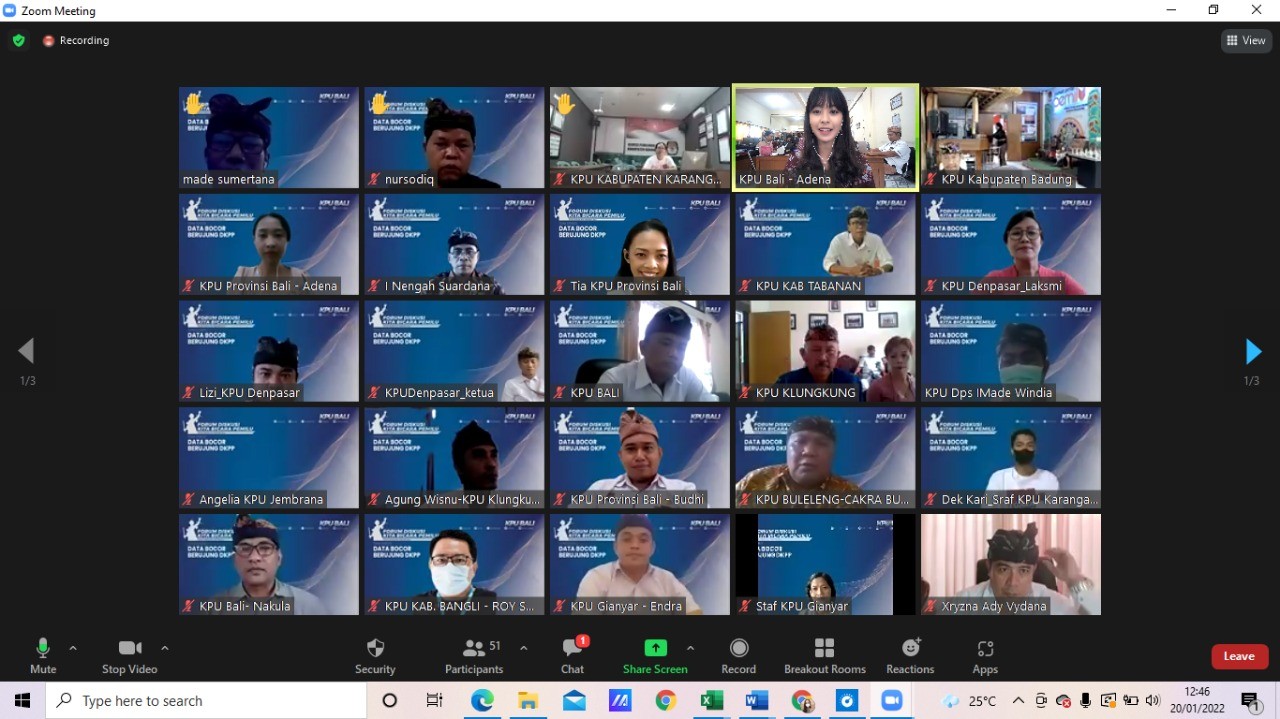Open Breakout Rooms
This screenshot has width=1280, height=719.
824,656
